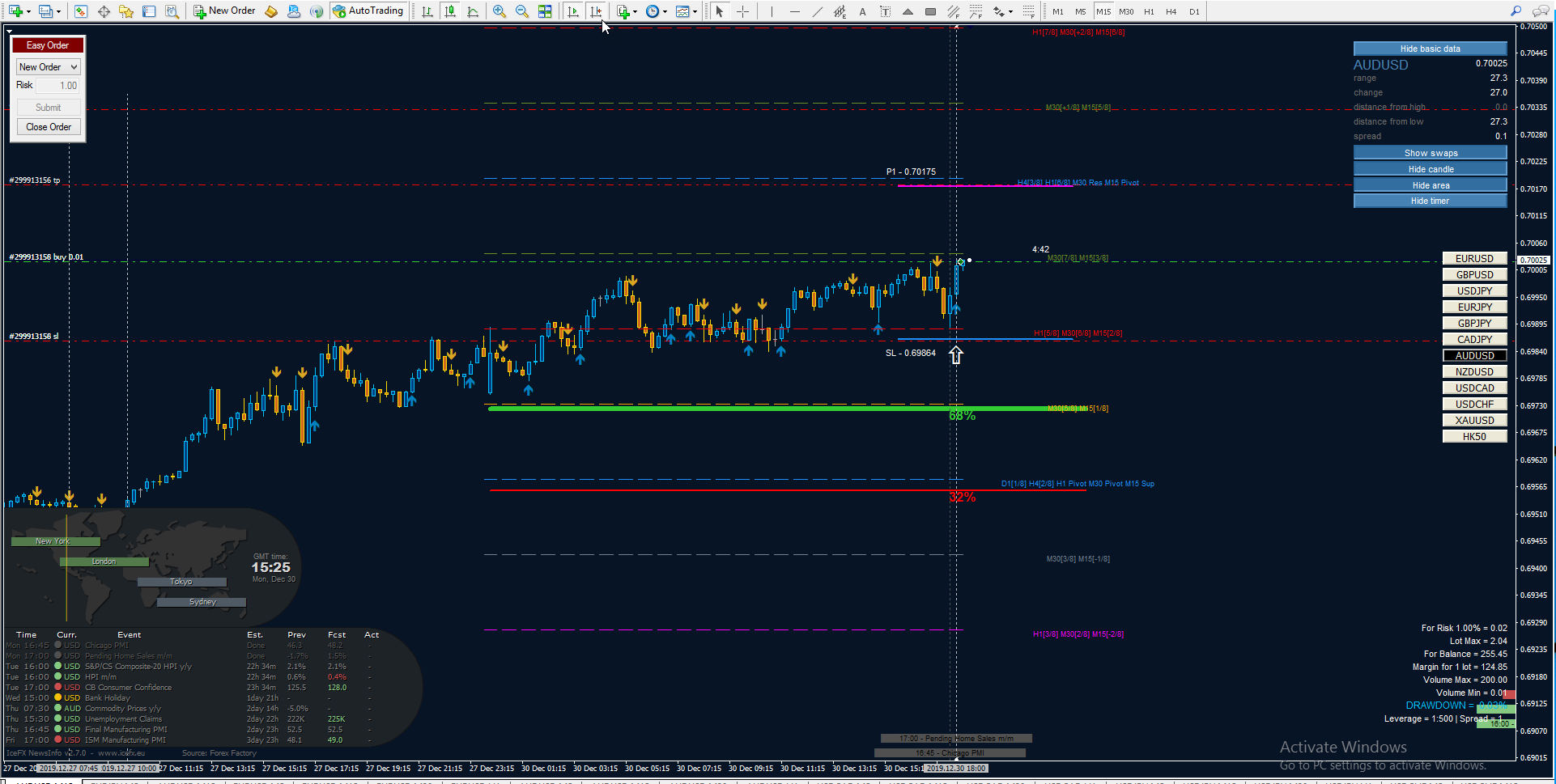Viewport: 1556px width, 784px height.
Task: Click the Zoom In magnifier icon
Action: point(500,11)
